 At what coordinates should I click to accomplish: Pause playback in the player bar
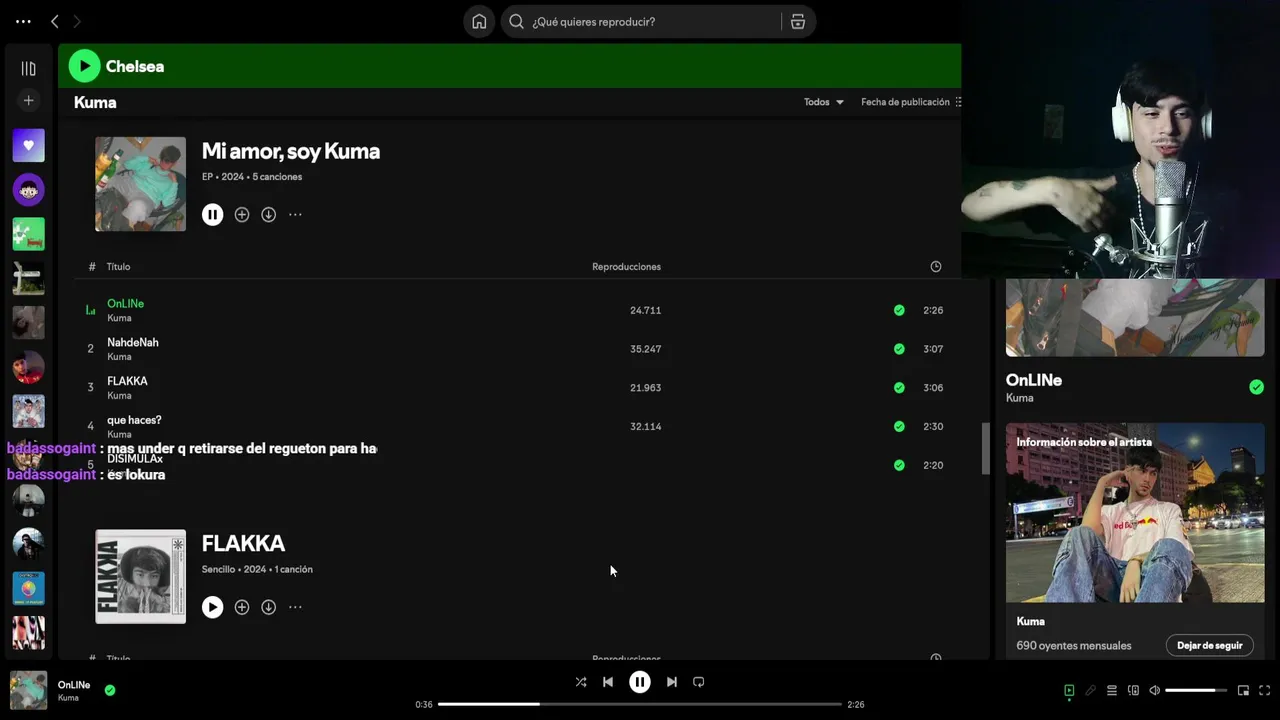(x=640, y=682)
